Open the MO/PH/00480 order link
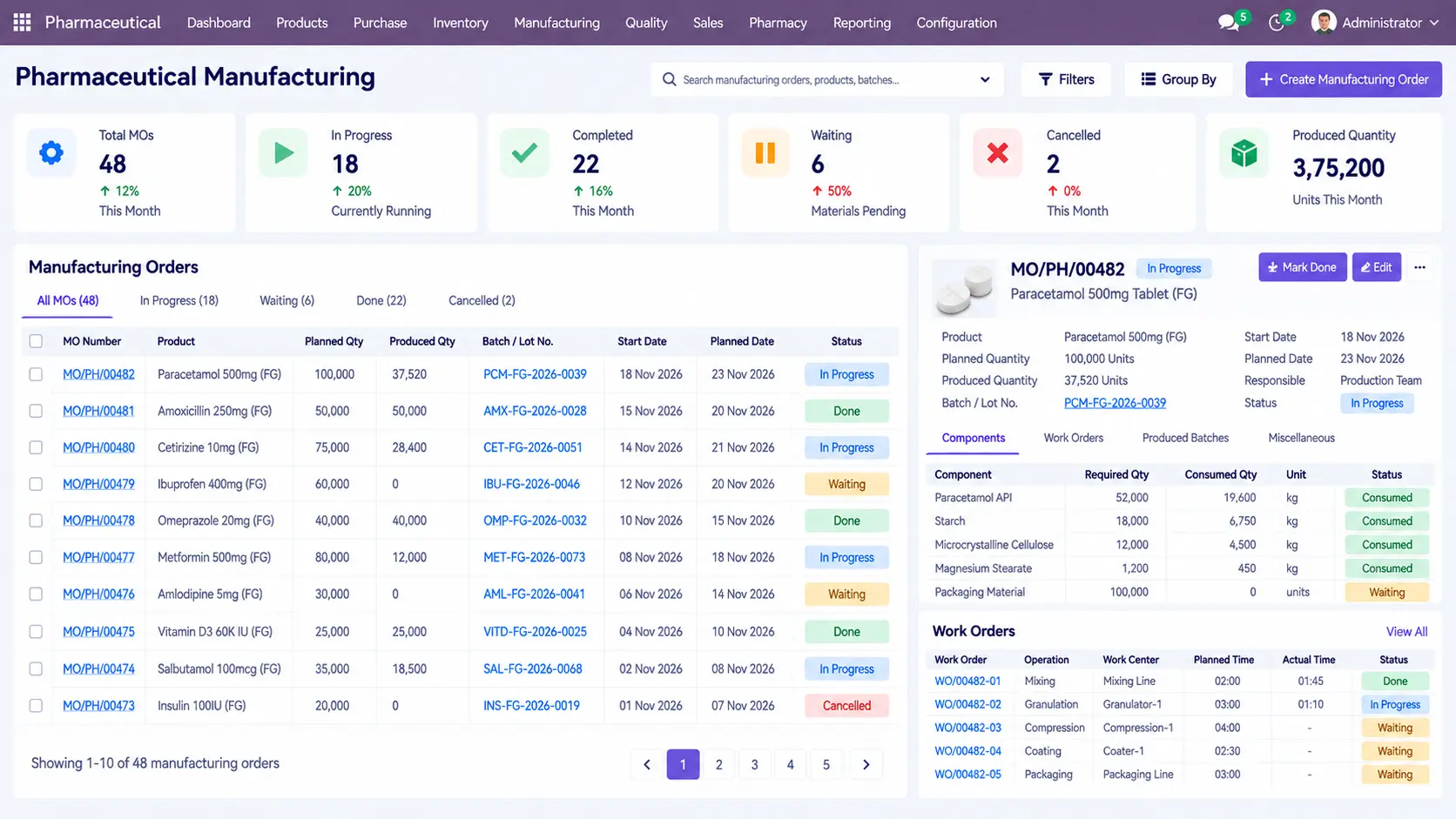This screenshot has height=819, width=1456. click(98, 447)
